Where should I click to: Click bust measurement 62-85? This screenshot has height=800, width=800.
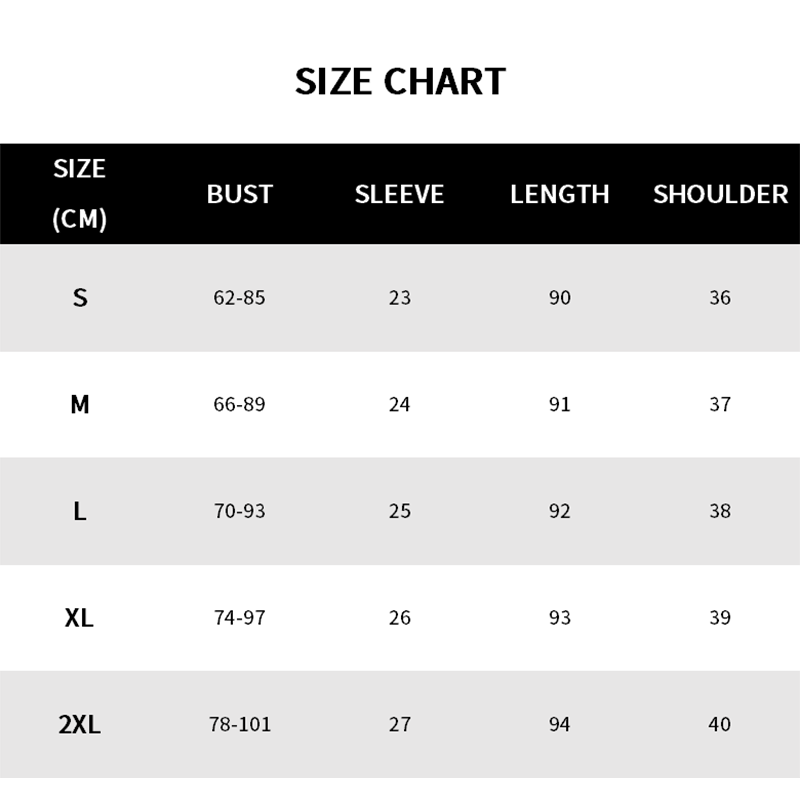point(239,297)
